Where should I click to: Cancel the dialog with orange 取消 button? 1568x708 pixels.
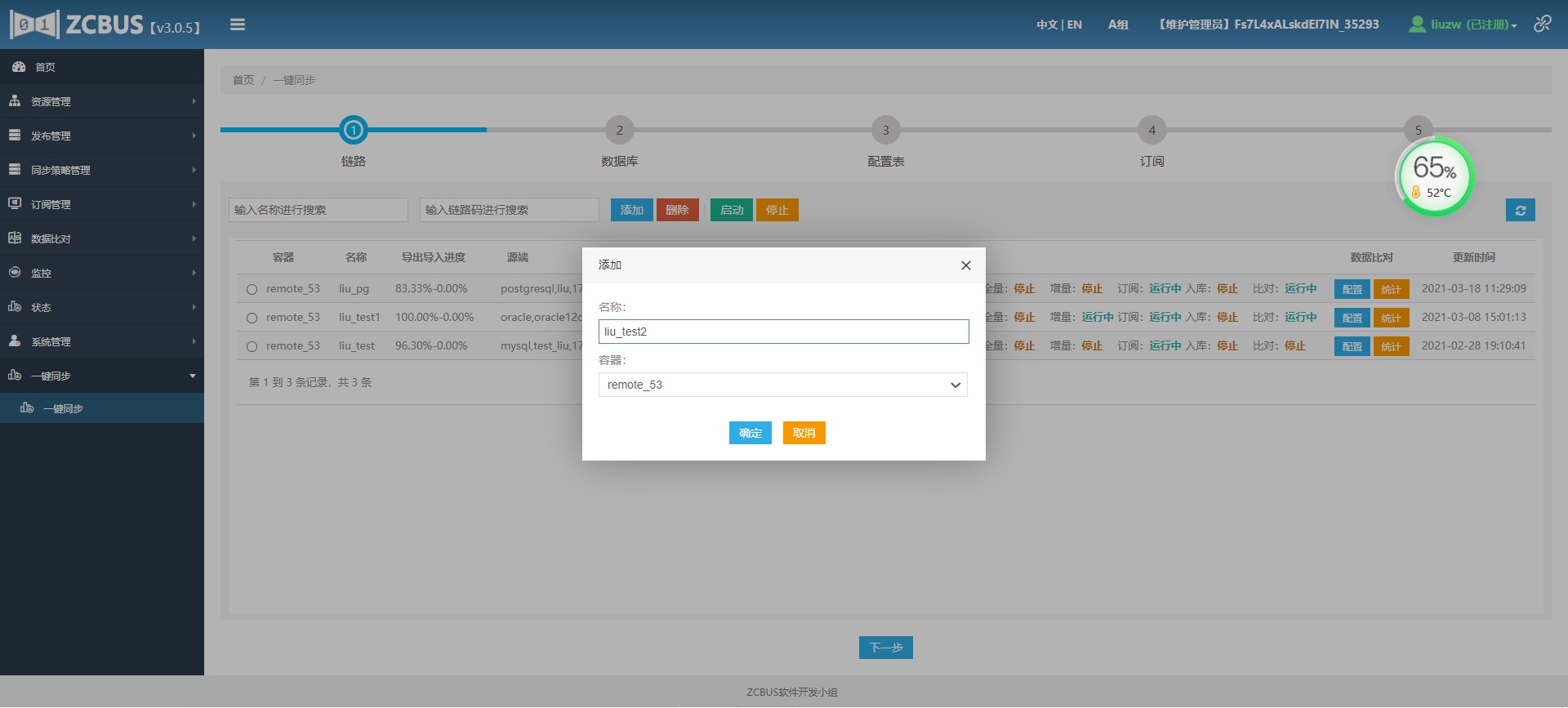coord(804,433)
